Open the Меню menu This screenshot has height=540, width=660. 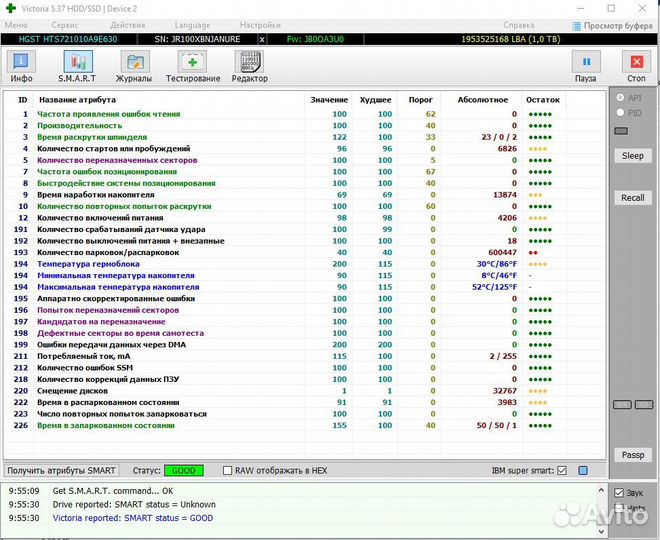click(x=17, y=24)
